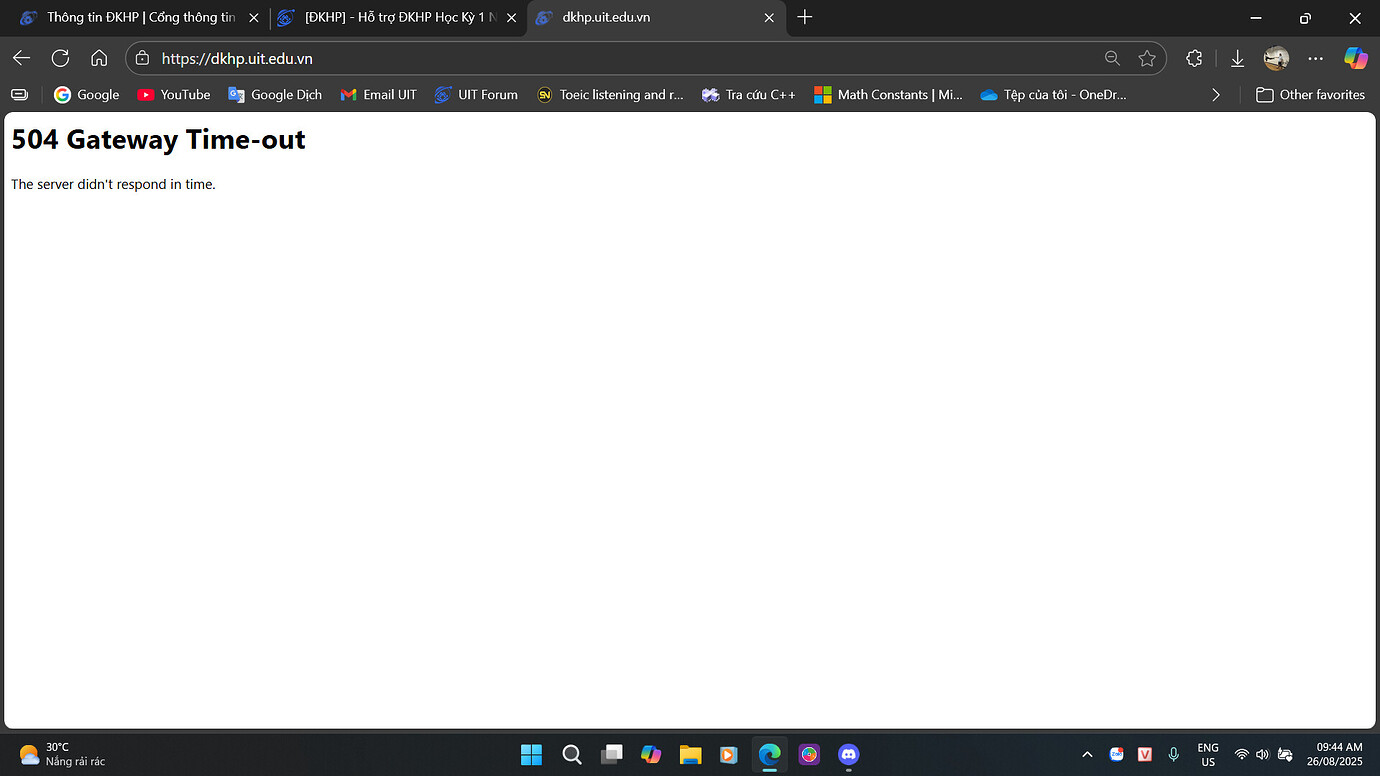Open the user profile avatar

[1276, 58]
